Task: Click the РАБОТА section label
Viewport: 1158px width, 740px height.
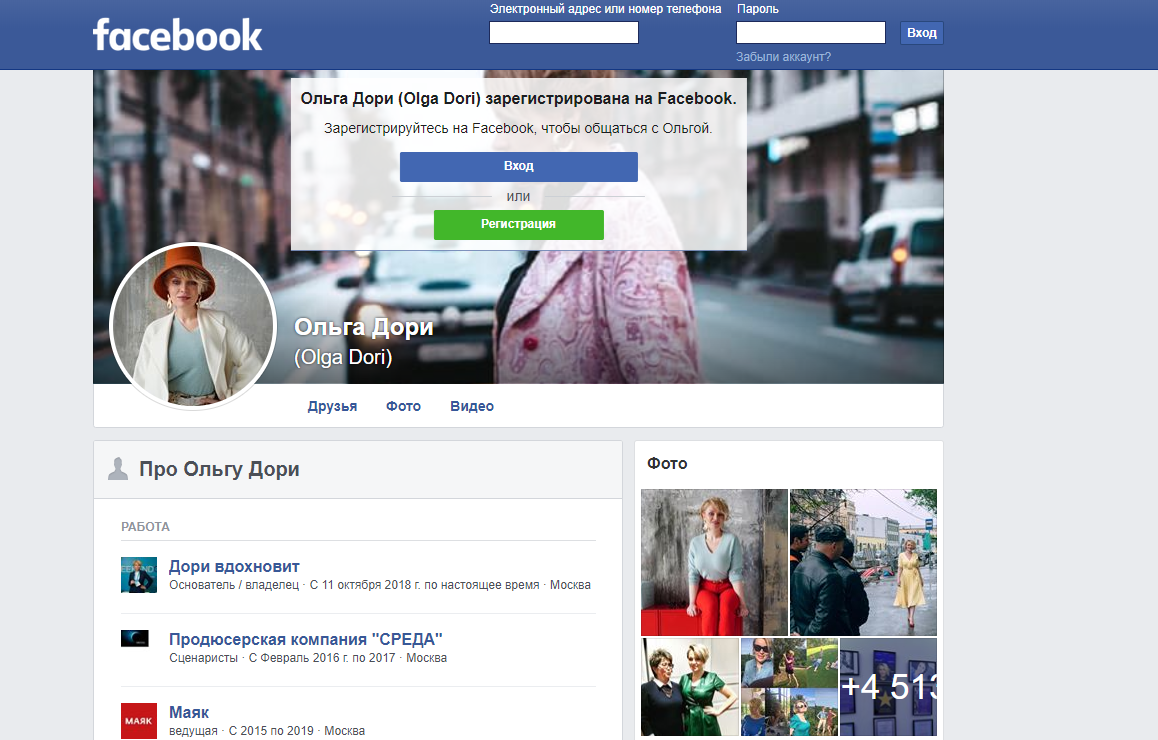Action: coord(145,527)
